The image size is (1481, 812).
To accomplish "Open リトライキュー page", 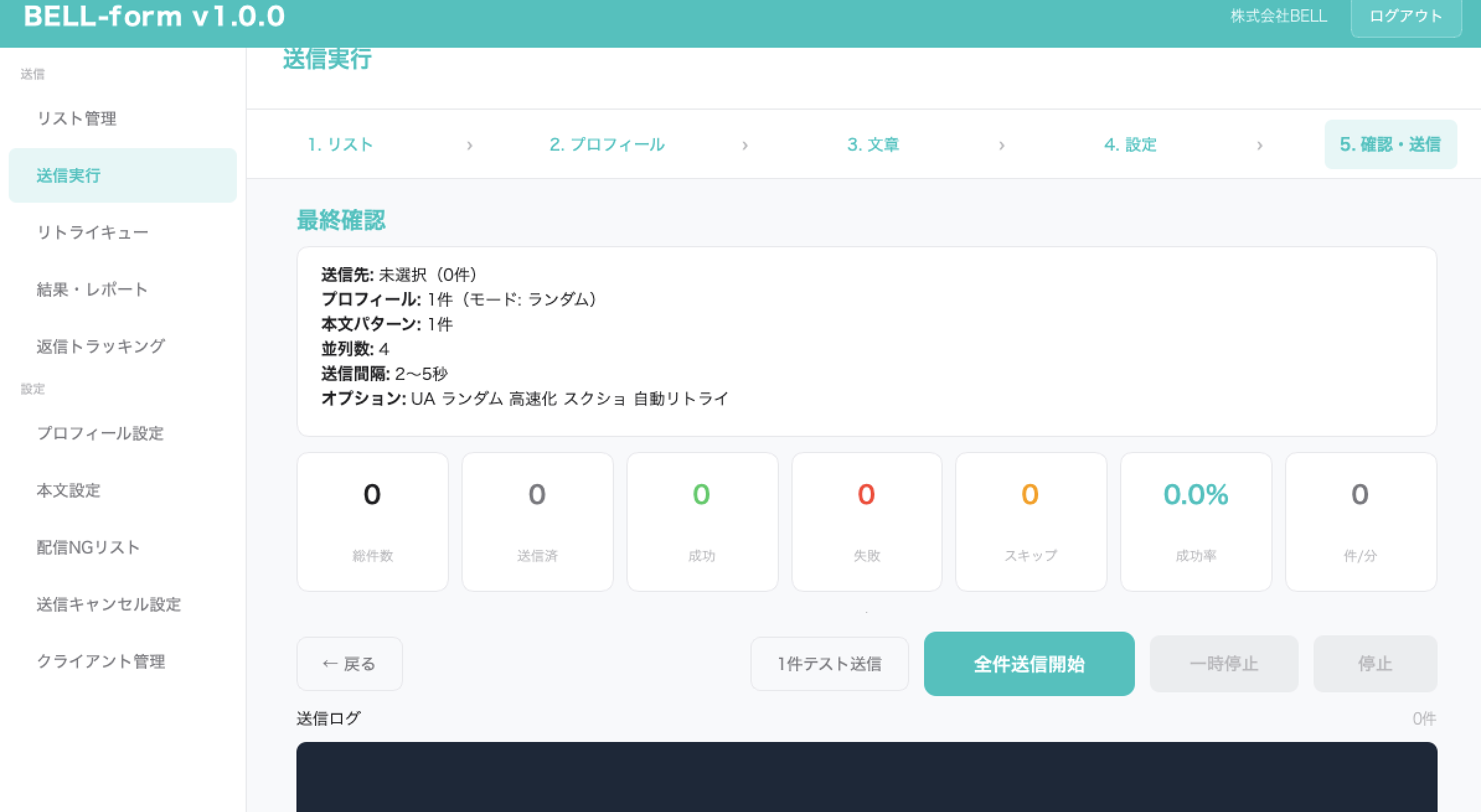I will (x=92, y=232).
